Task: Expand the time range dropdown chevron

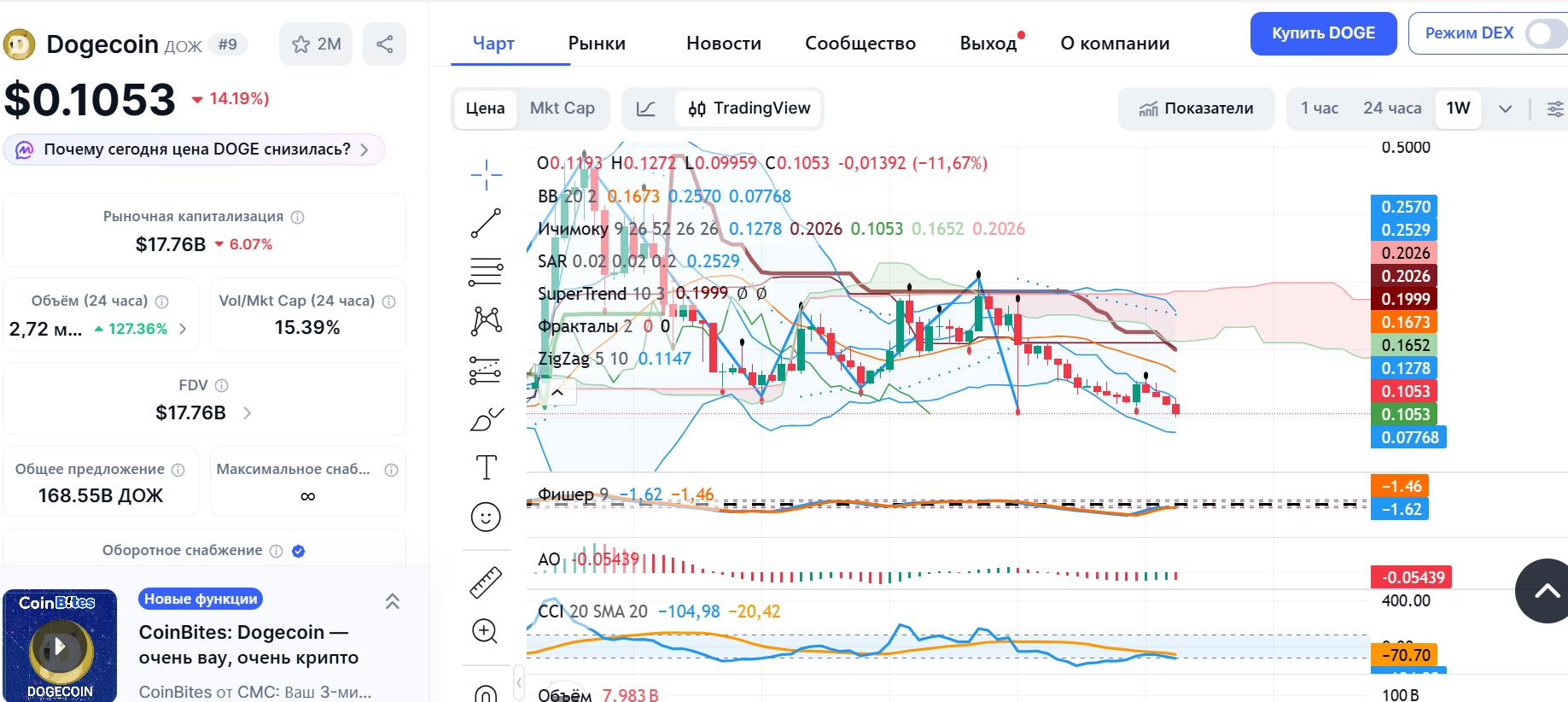Action: point(1506,108)
